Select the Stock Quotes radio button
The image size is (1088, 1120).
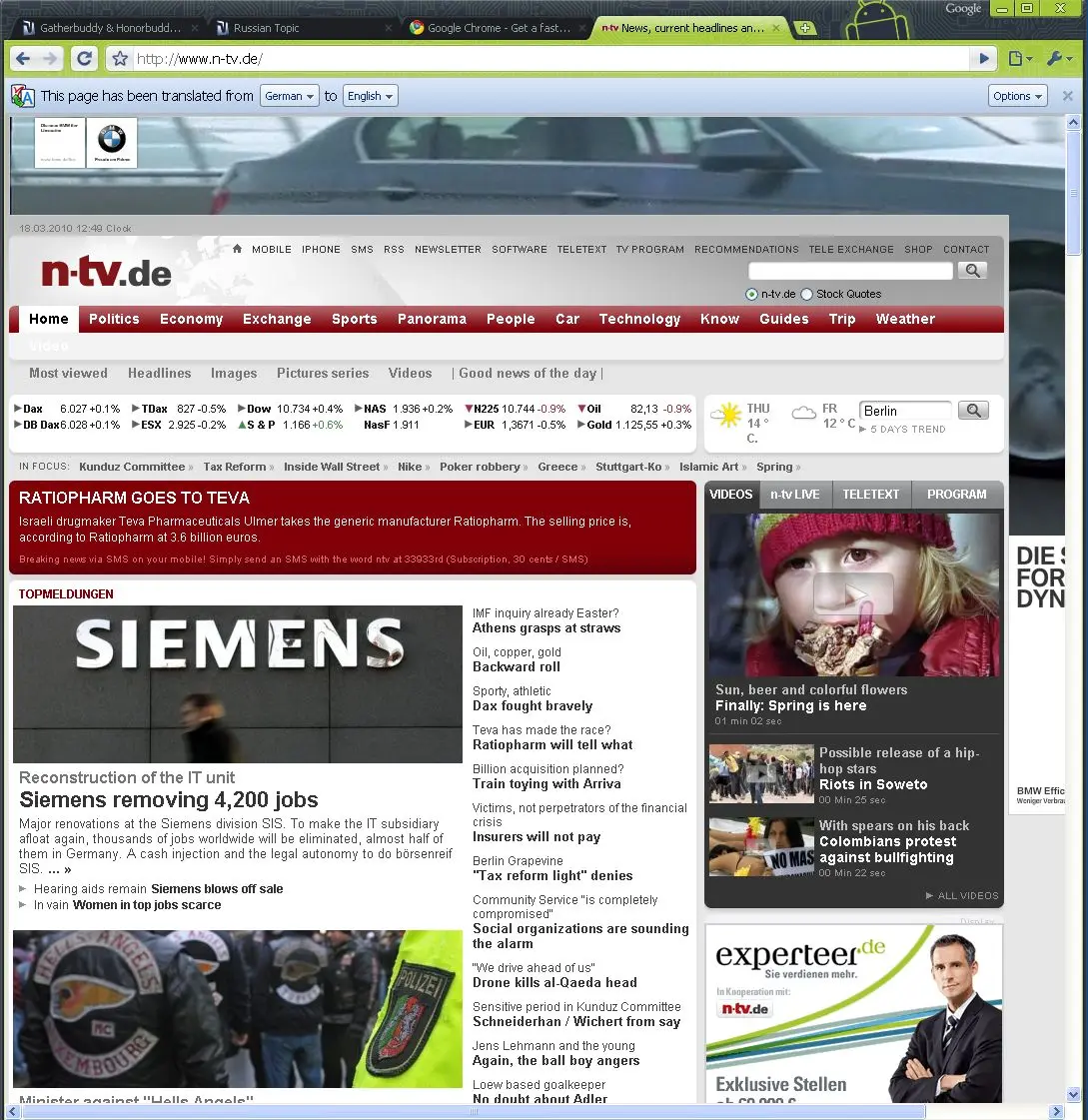click(x=806, y=295)
